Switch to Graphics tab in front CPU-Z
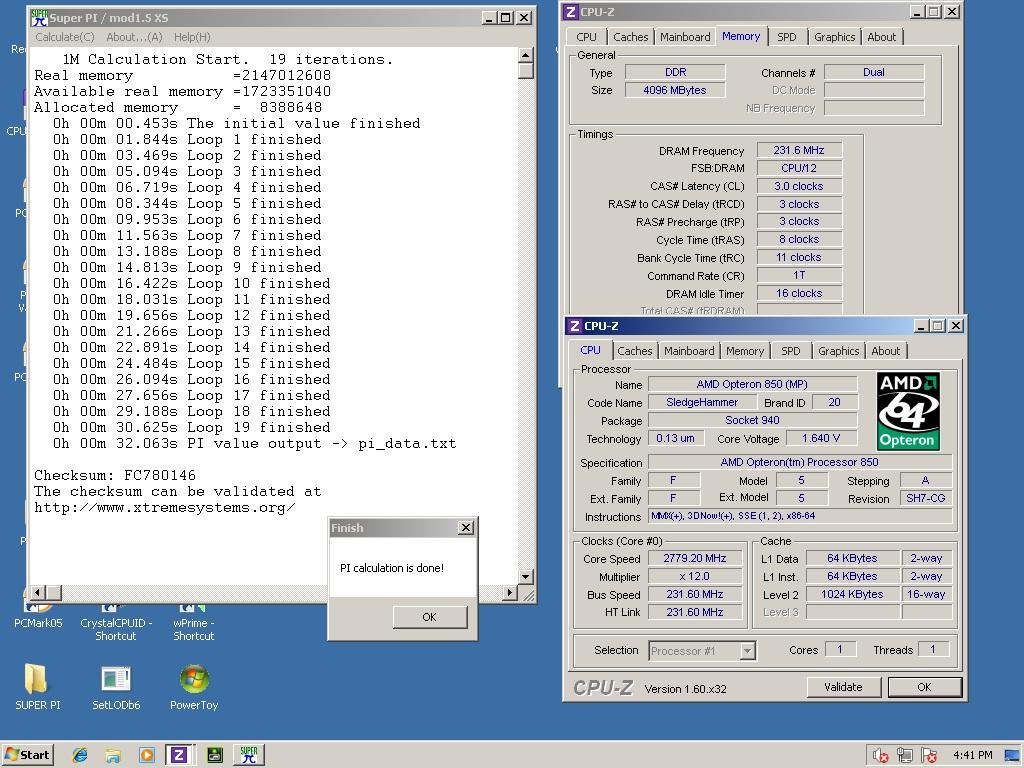 (839, 351)
